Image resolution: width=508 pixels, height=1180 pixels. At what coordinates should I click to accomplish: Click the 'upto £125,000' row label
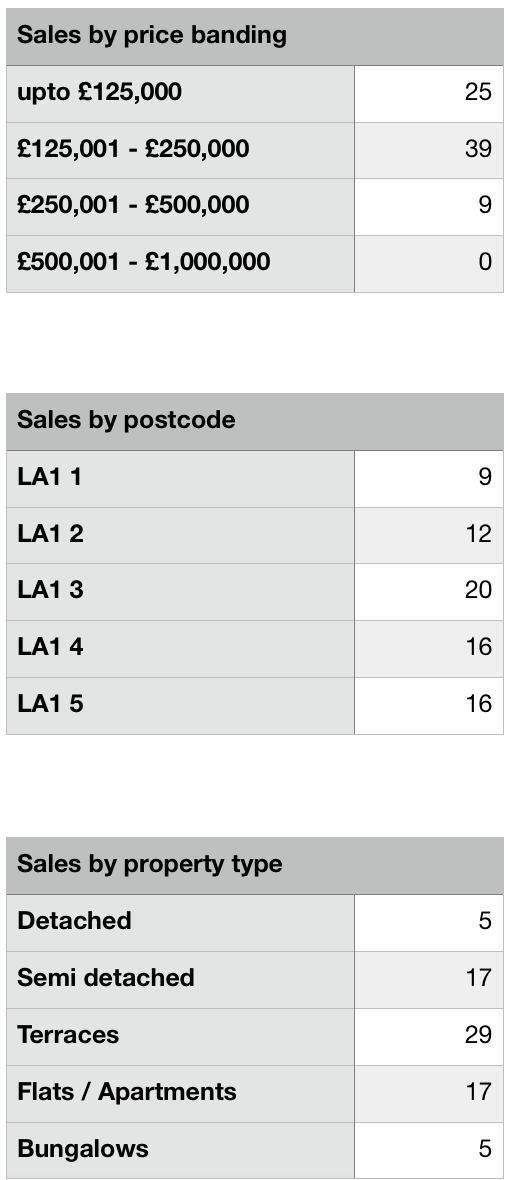[99, 93]
